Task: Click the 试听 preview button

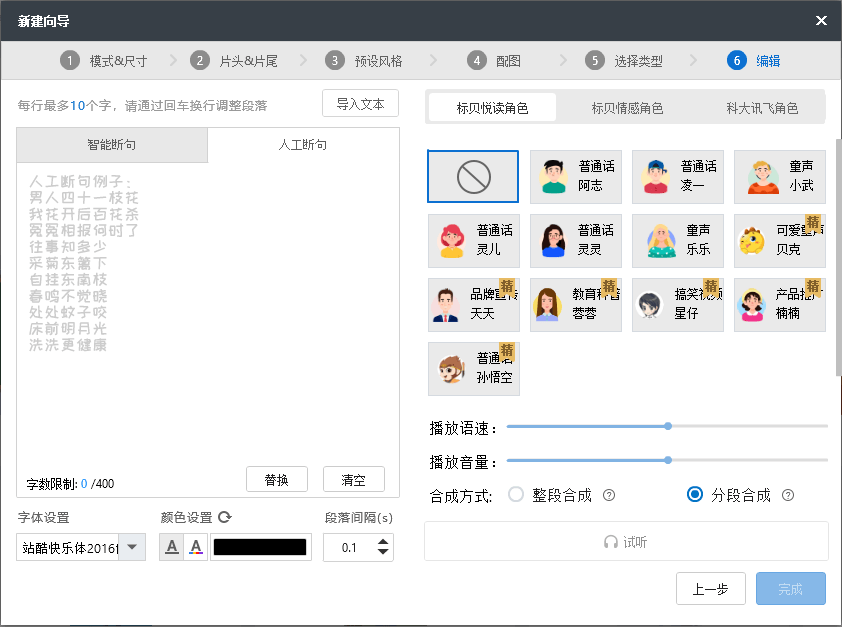Action: (x=626, y=542)
